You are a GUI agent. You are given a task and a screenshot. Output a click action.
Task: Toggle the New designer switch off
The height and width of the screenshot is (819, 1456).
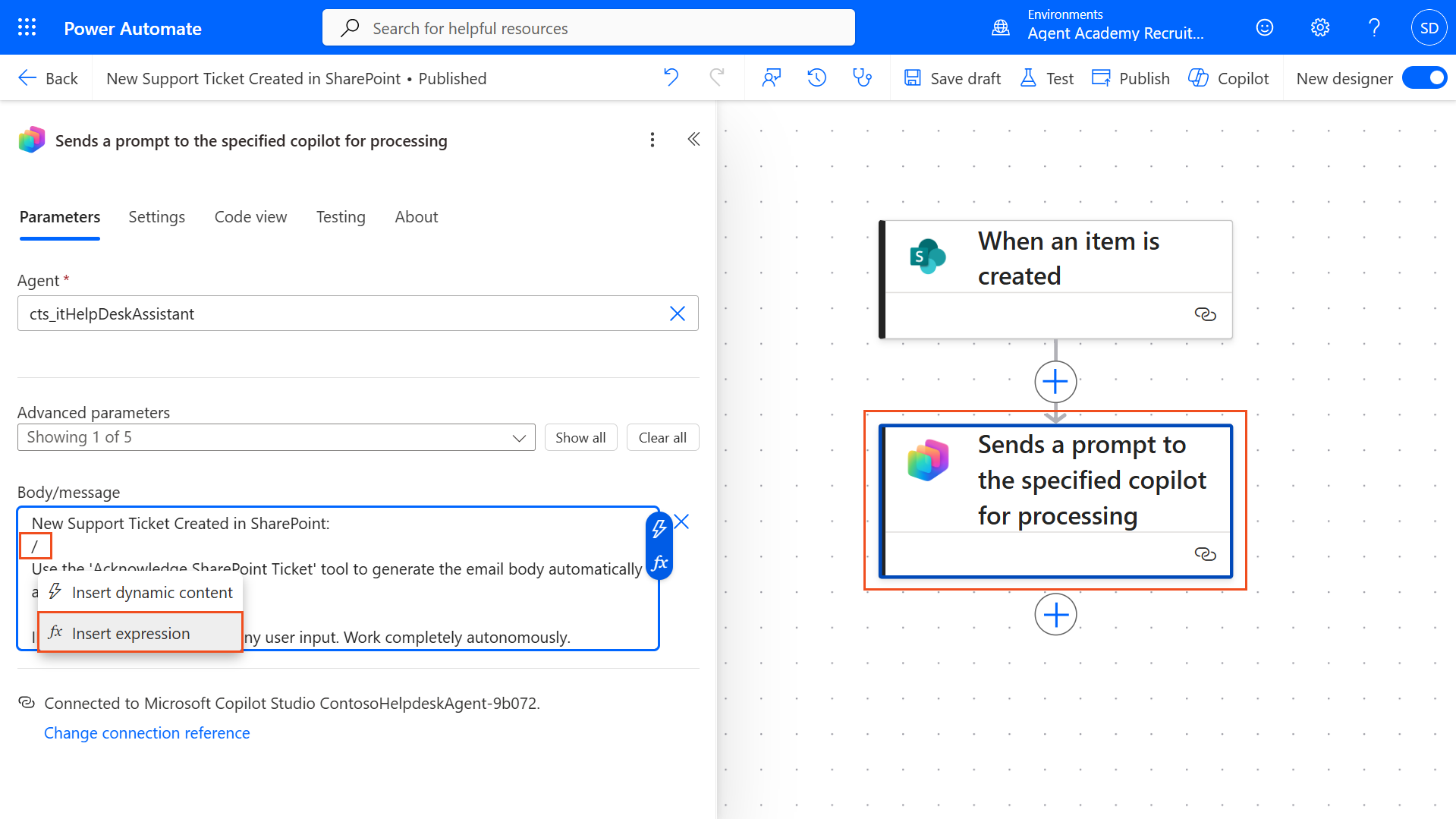click(1424, 78)
